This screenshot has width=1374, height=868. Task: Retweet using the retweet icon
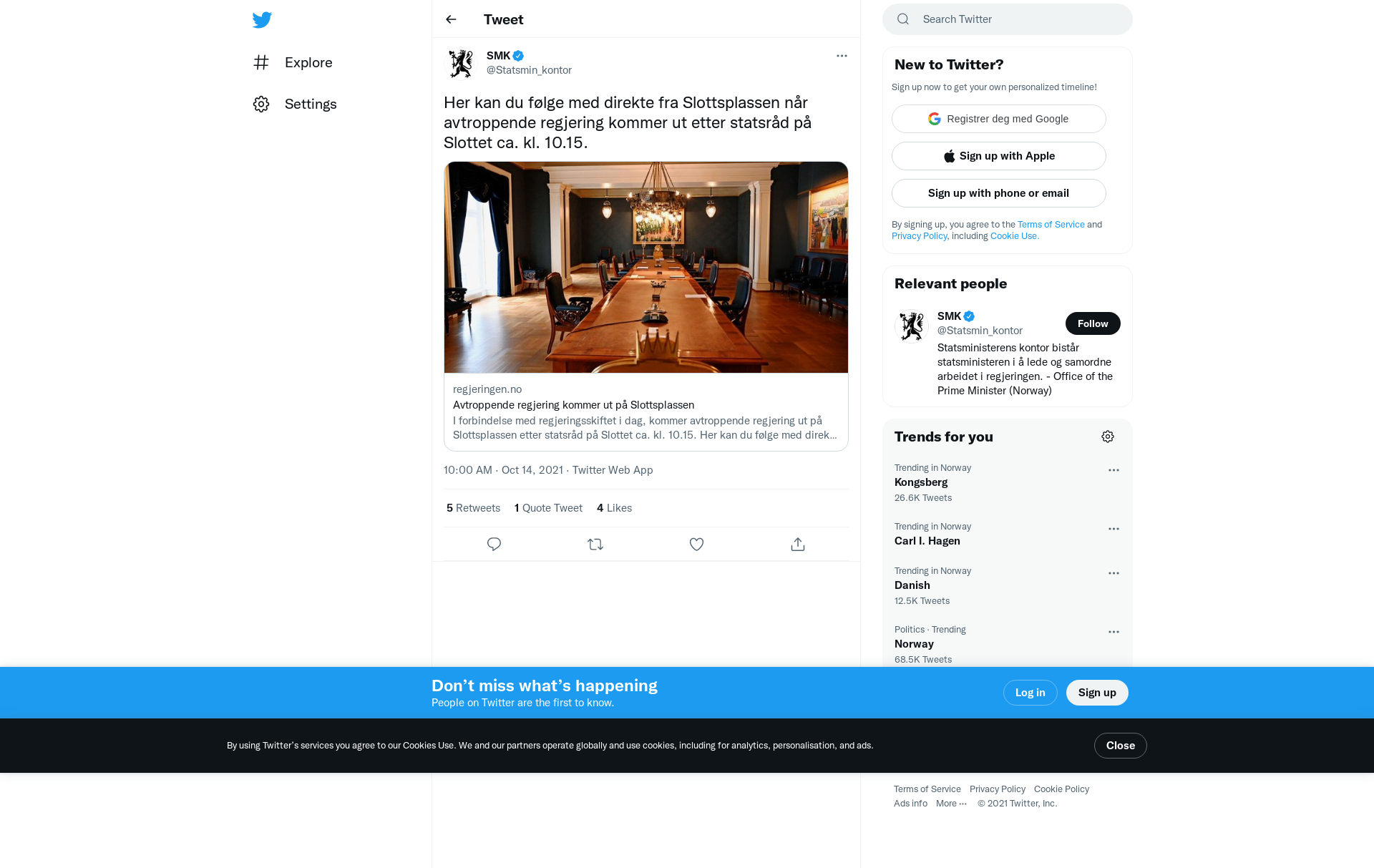[595, 545]
